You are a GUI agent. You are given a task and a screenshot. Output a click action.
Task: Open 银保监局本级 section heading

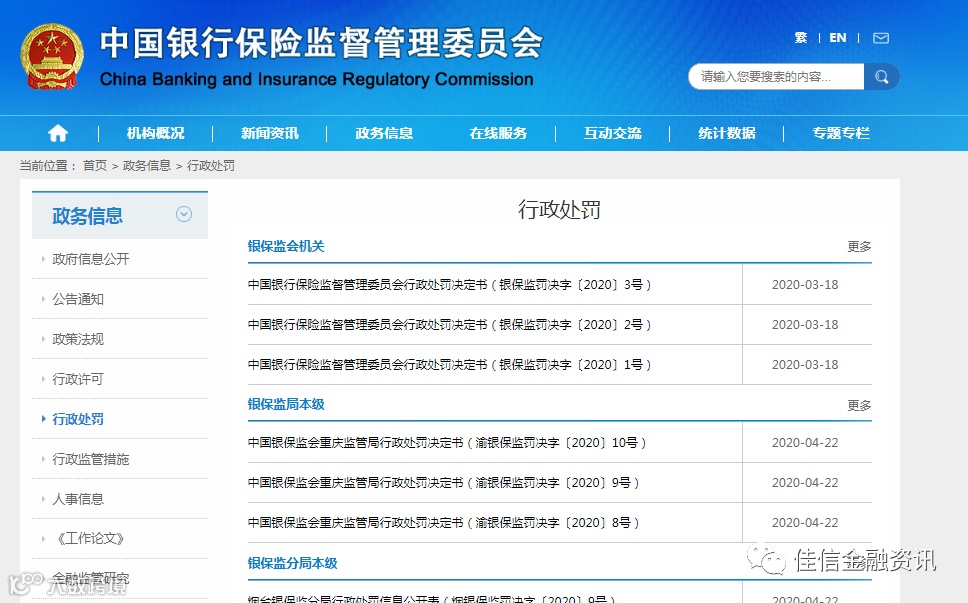286,404
